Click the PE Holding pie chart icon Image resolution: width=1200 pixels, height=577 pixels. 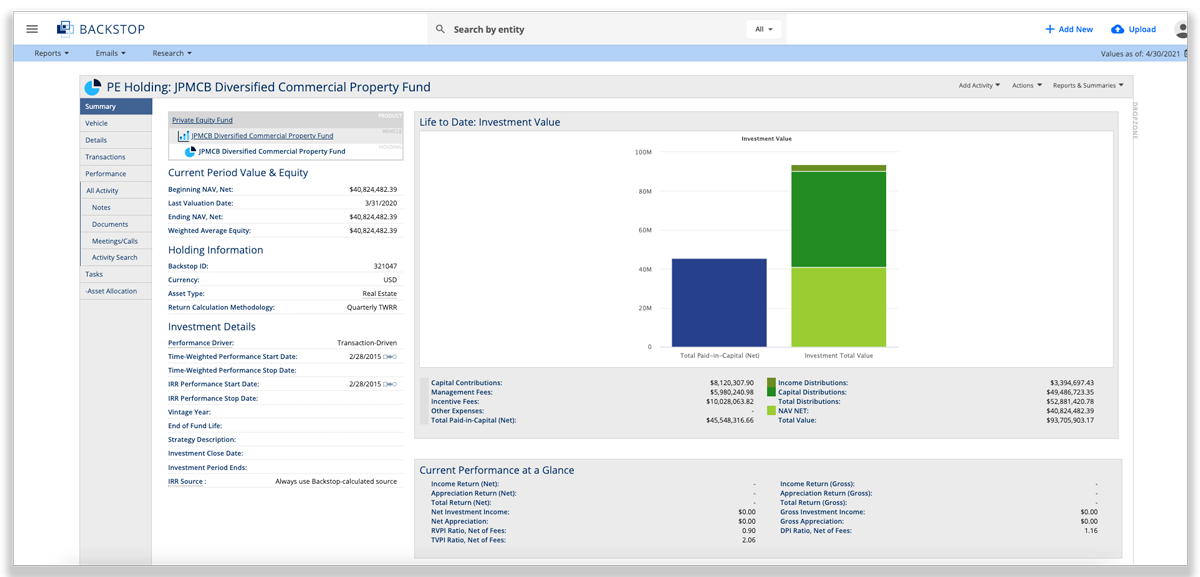(92, 87)
